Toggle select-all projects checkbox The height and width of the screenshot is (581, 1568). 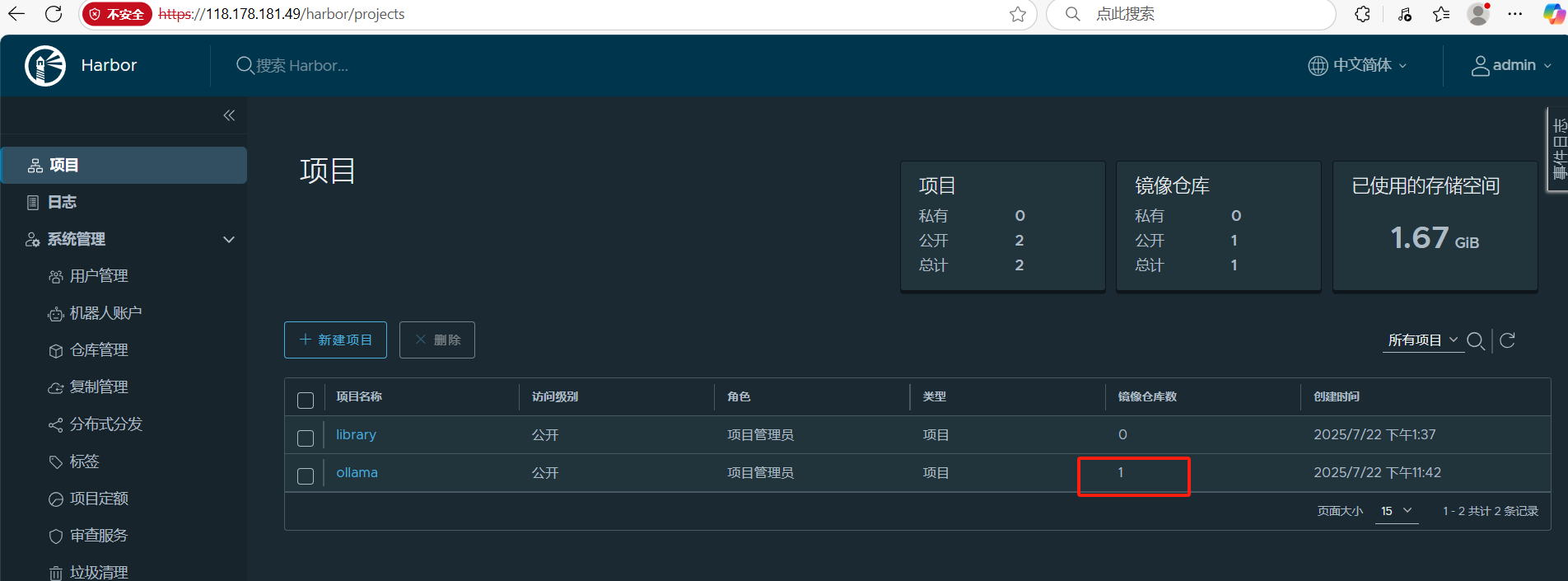pyautogui.click(x=306, y=401)
